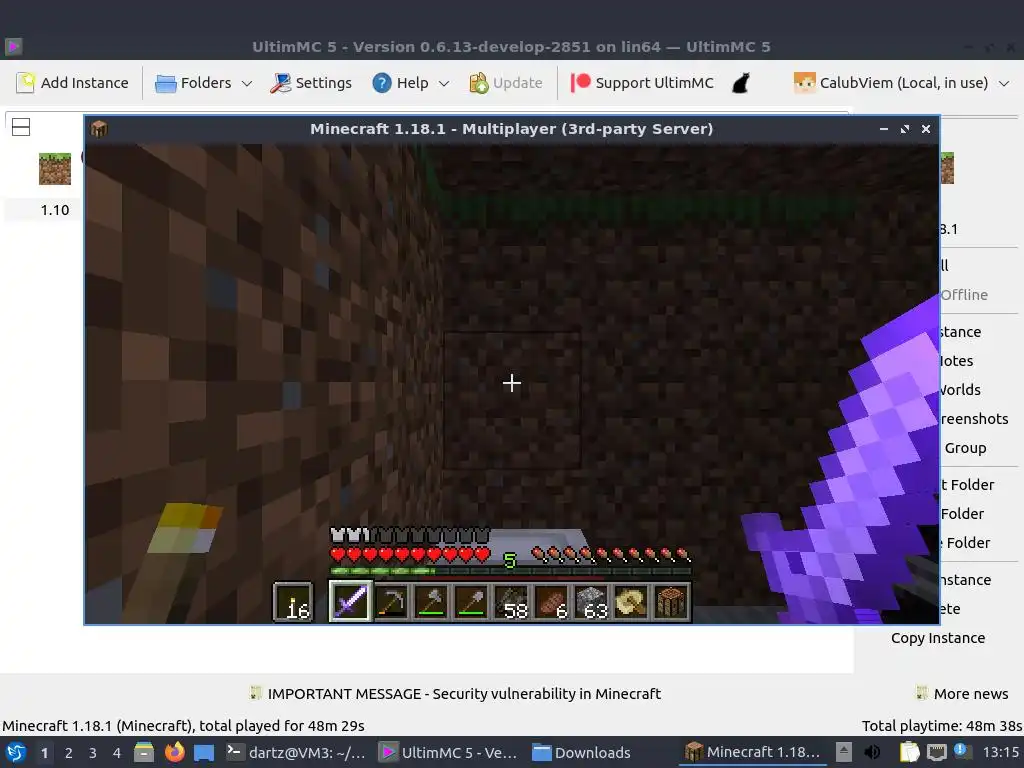The image size is (1024, 768).
Task: Switch to workspace 3
Action: pyautogui.click(x=93, y=753)
